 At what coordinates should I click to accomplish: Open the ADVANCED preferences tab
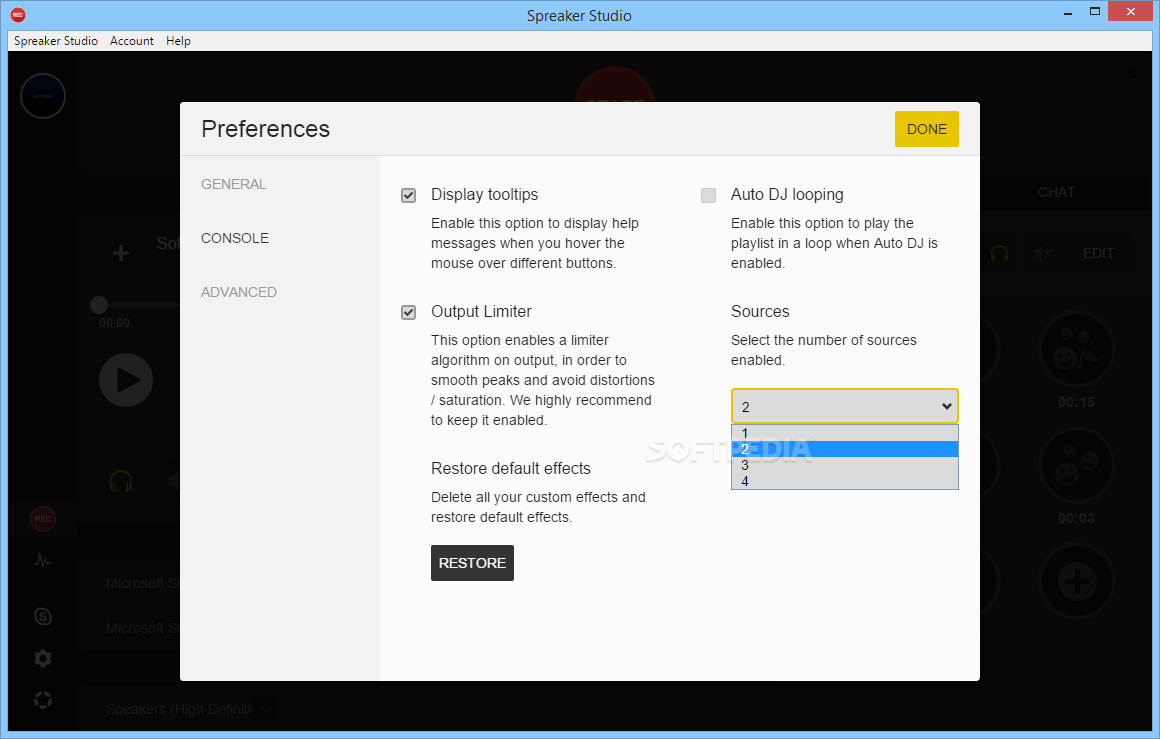[239, 292]
